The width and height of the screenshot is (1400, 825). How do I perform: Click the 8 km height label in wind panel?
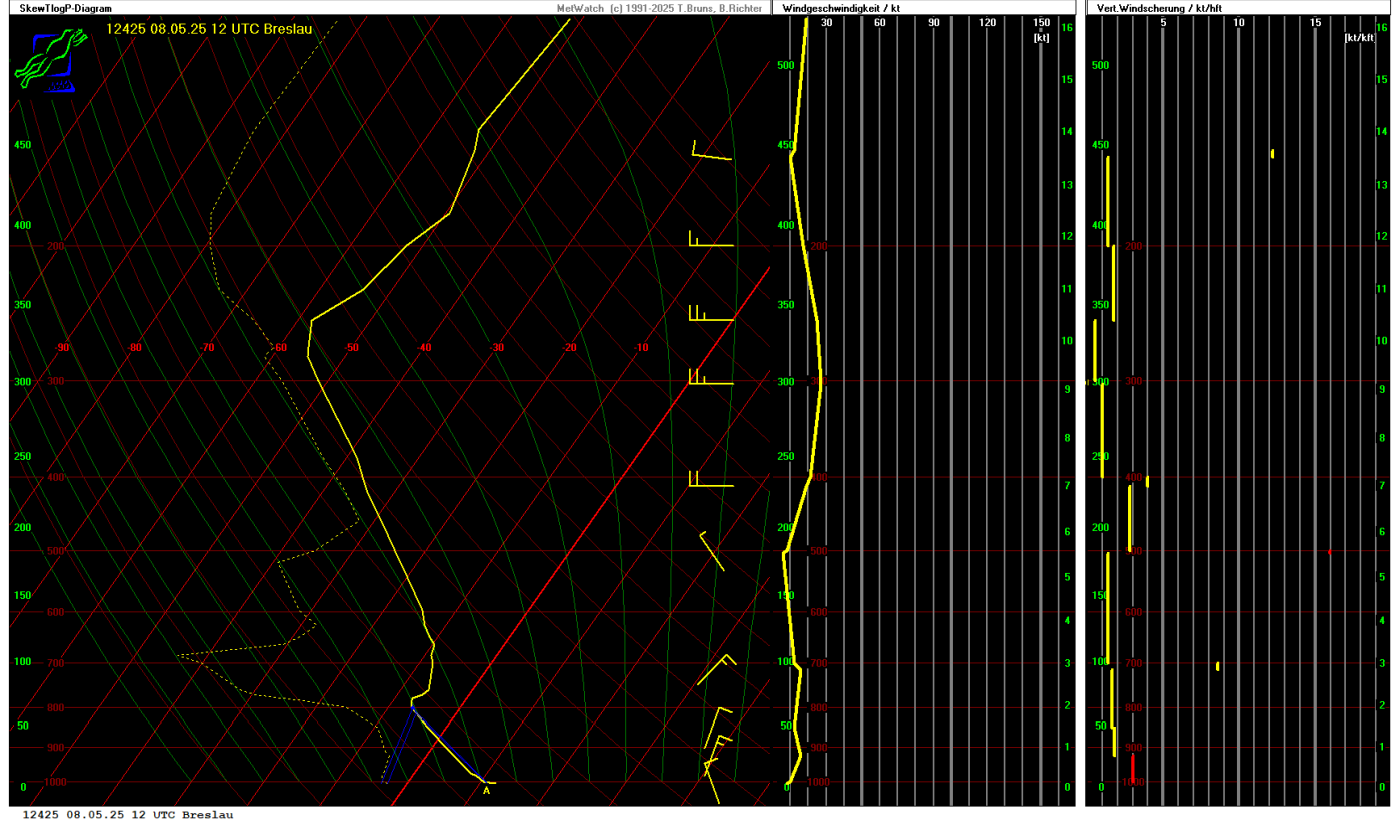(1067, 438)
